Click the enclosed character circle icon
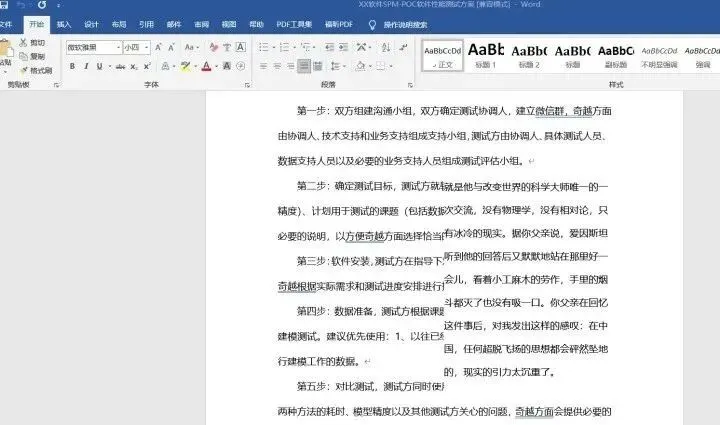Image resolution: width=720 pixels, height=425 pixels. pos(241,67)
